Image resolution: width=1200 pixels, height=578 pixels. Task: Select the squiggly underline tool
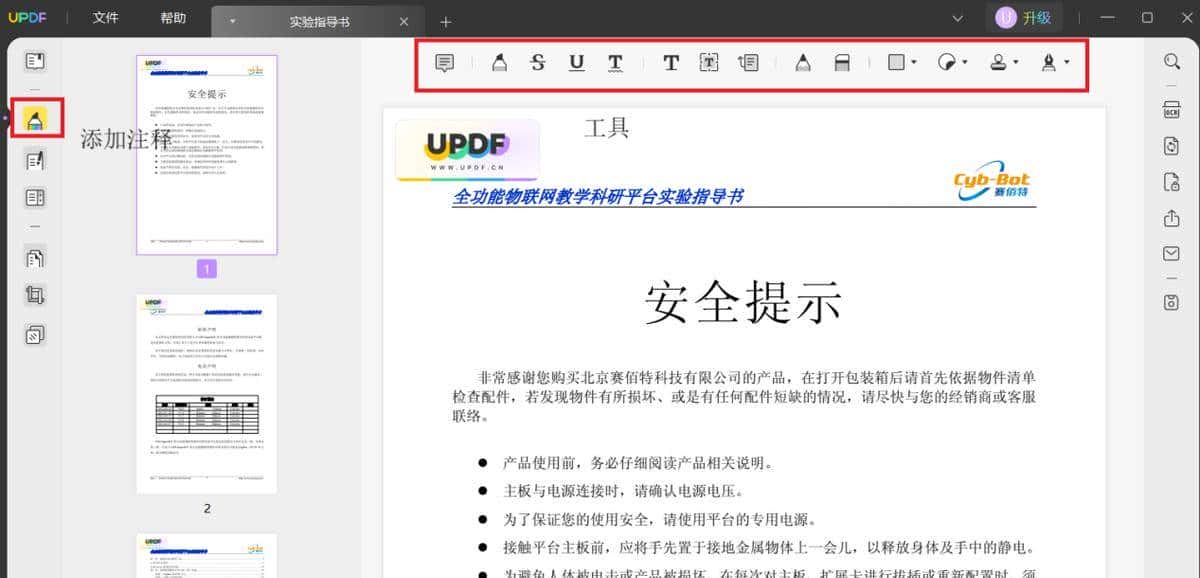pyautogui.click(x=615, y=62)
